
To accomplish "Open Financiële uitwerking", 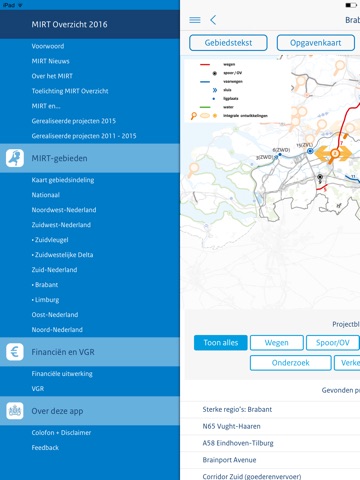I will 62,374.
